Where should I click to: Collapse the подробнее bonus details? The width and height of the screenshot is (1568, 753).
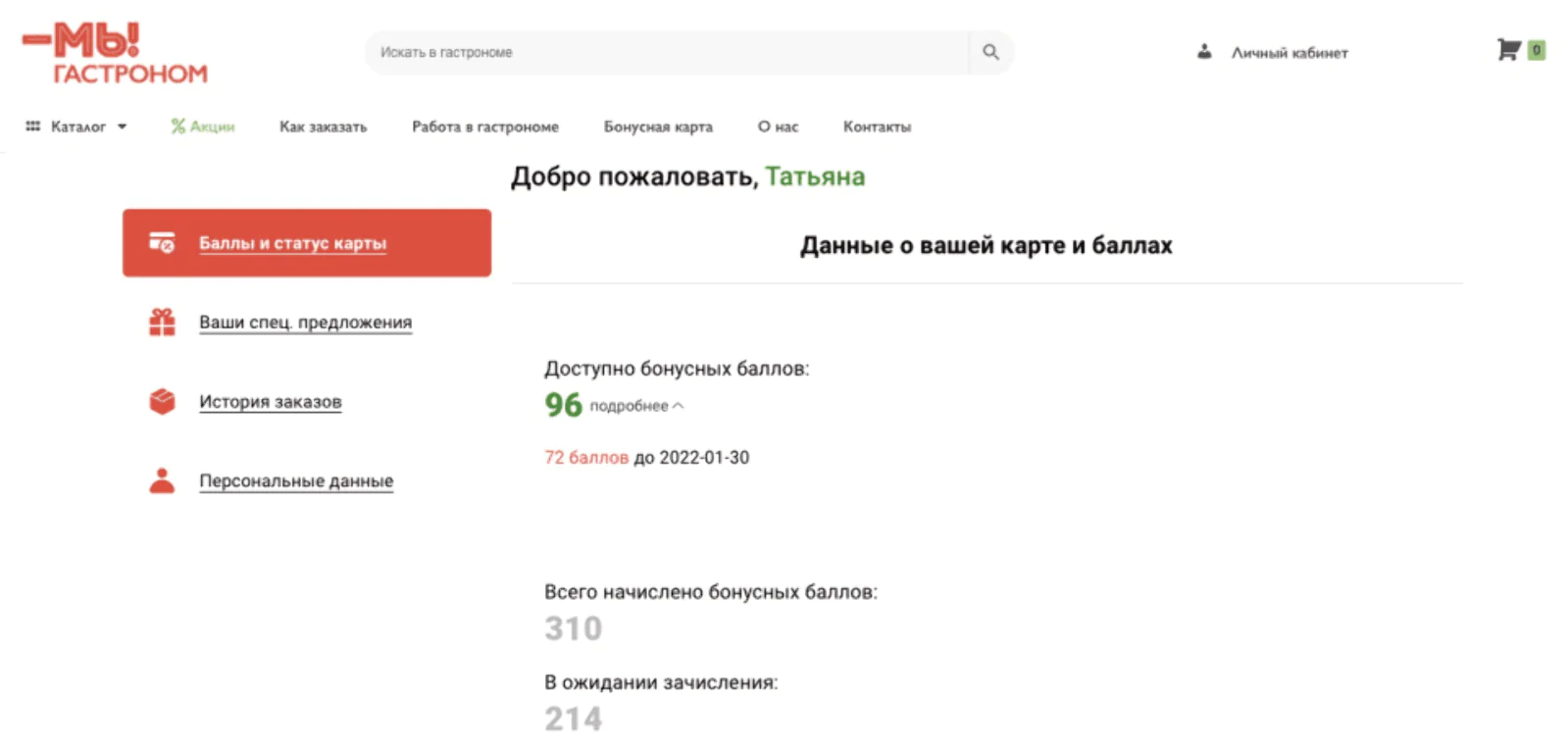[x=636, y=406]
